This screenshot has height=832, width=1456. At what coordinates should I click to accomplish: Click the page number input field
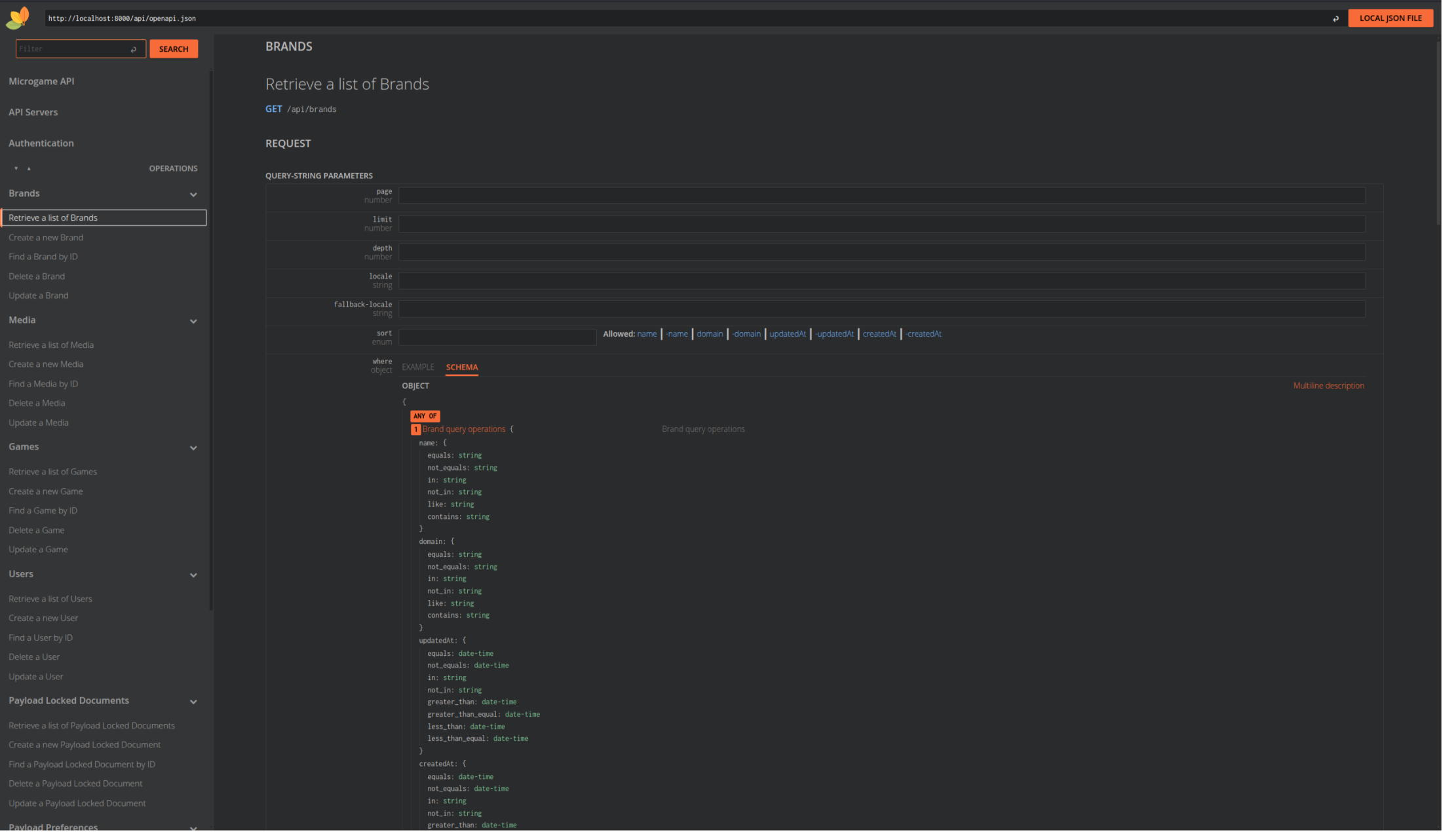881,195
